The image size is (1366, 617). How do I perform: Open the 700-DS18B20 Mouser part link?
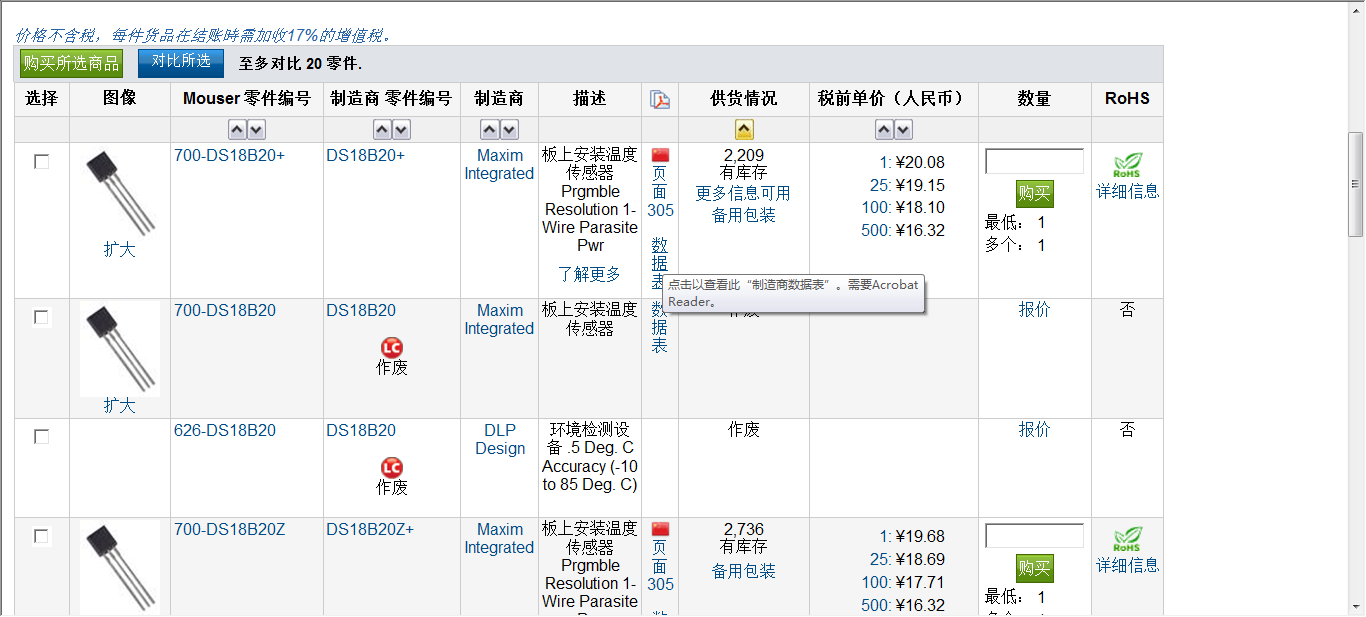coord(225,310)
